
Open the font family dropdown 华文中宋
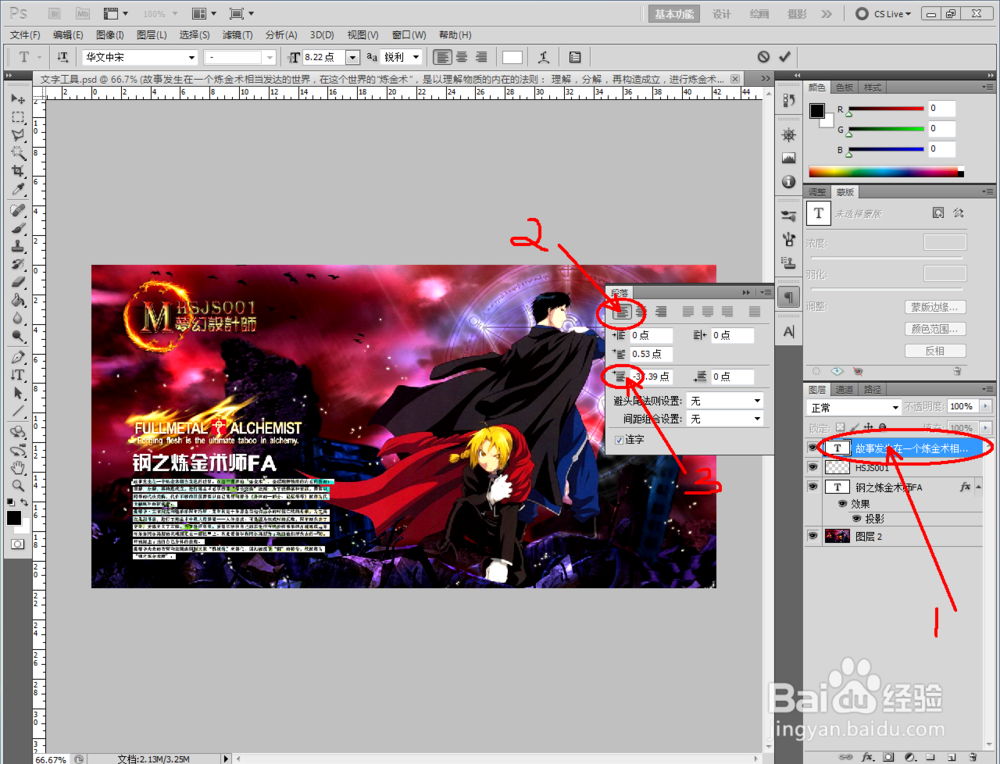pyautogui.click(x=191, y=57)
